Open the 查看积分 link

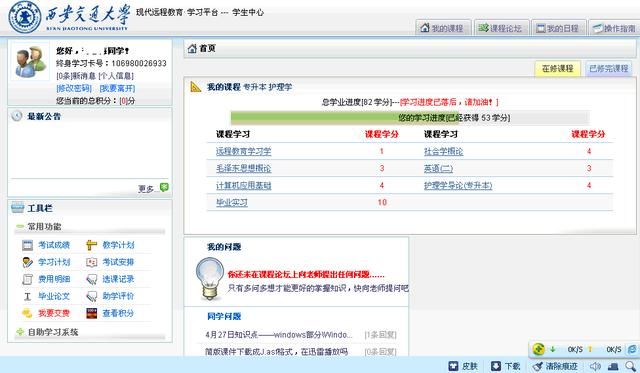(118, 313)
